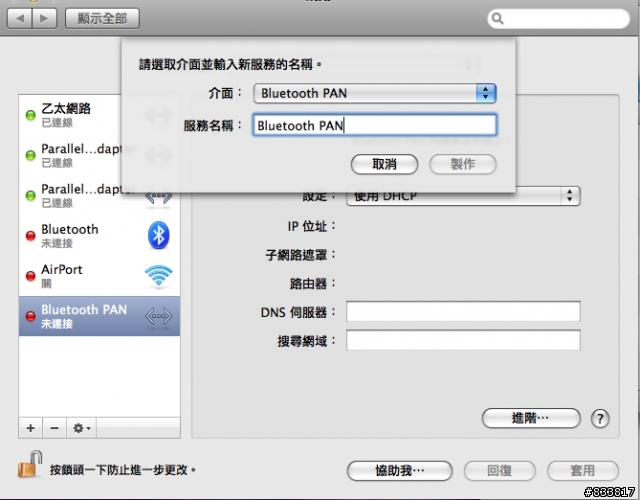The height and width of the screenshot is (500, 640).
Task: Click into the 服務名稱 service name field
Action: point(375,125)
